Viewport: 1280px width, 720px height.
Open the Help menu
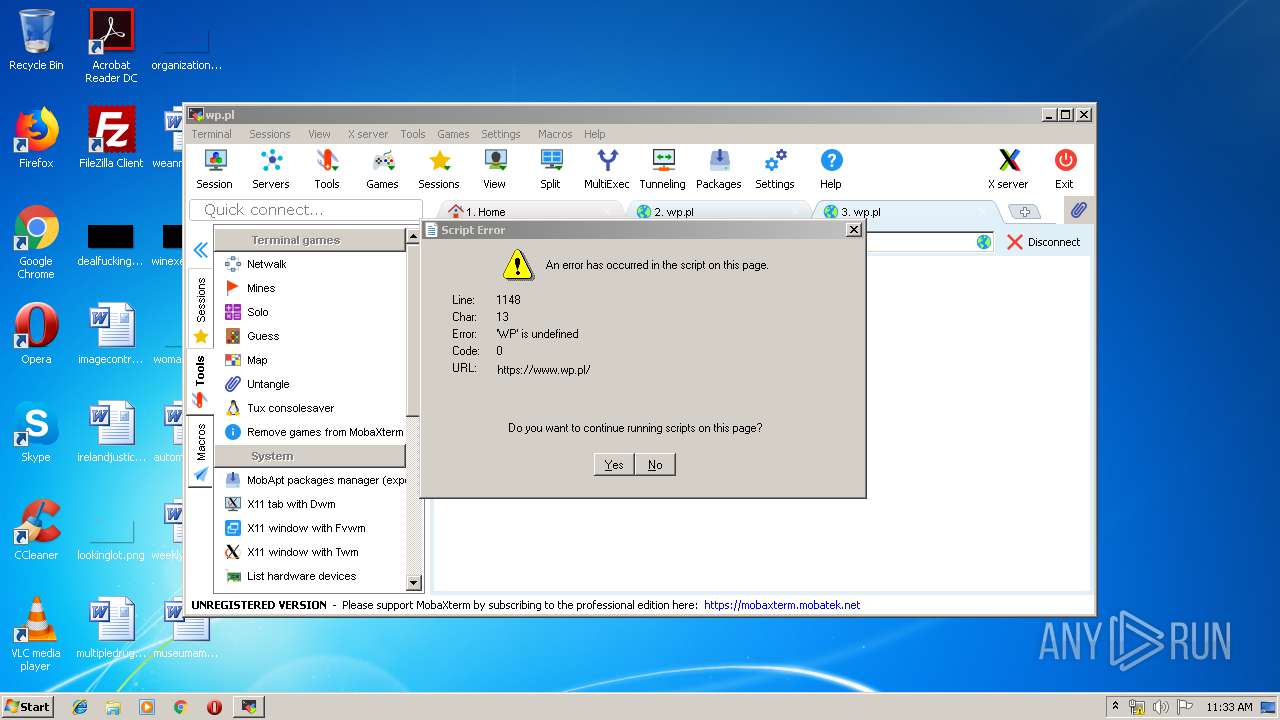coord(595,134)
